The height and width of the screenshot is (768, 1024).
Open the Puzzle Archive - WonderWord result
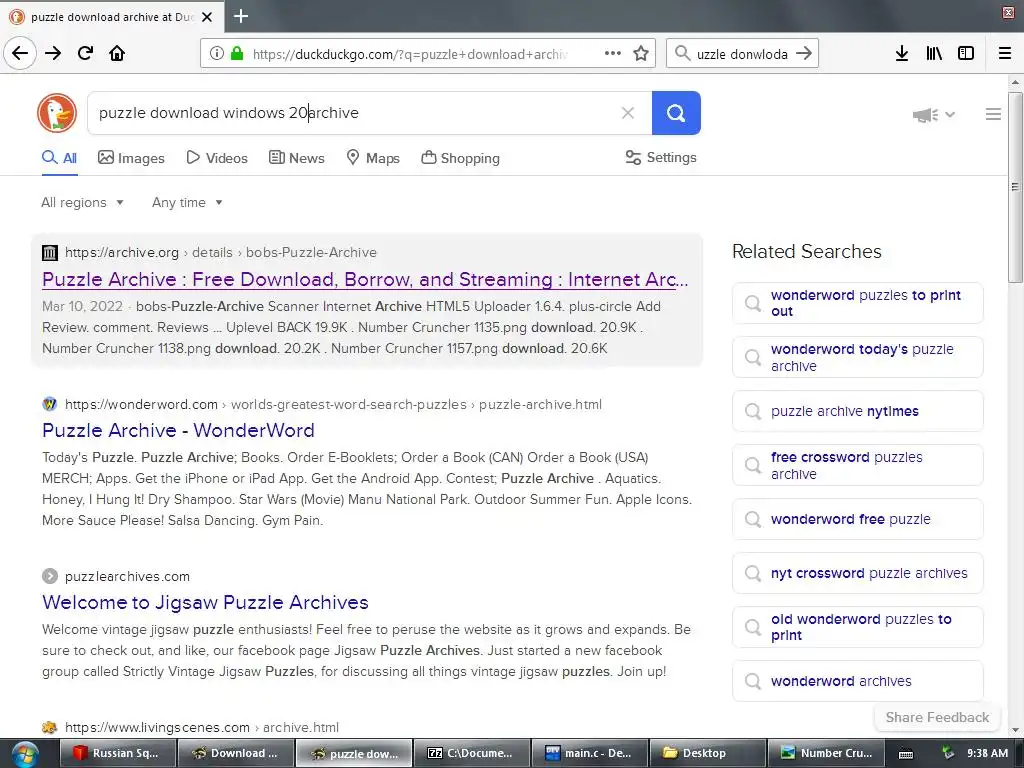coord(178,430)
